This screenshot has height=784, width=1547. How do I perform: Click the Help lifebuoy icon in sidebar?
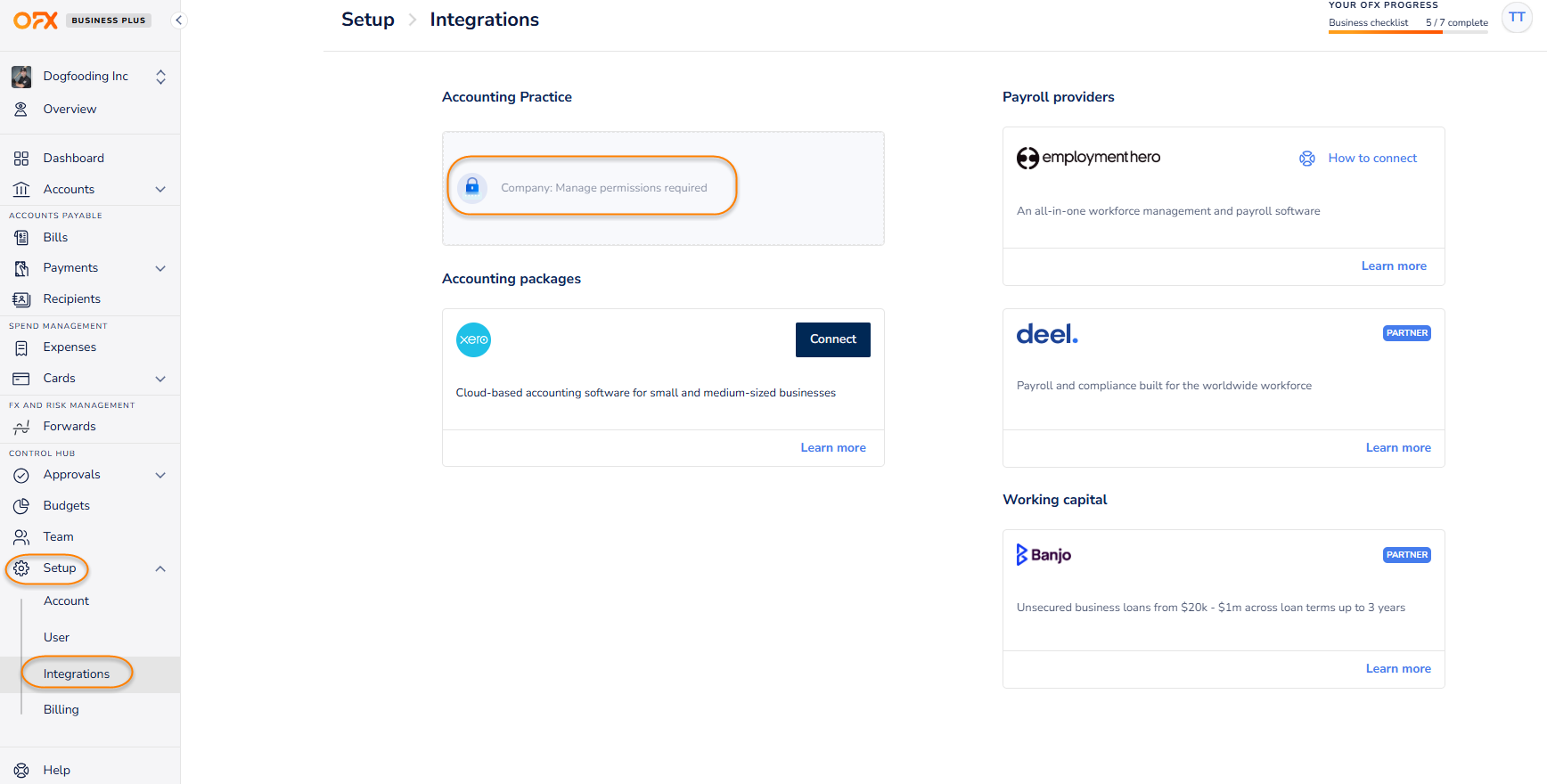point(21,771)
